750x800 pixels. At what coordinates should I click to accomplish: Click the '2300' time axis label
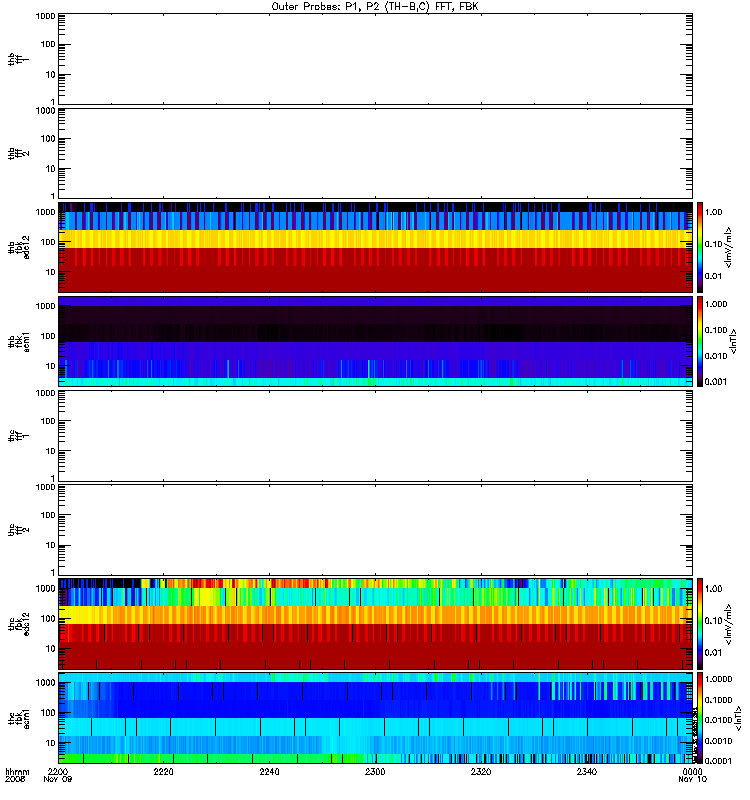tap(375, 771)
